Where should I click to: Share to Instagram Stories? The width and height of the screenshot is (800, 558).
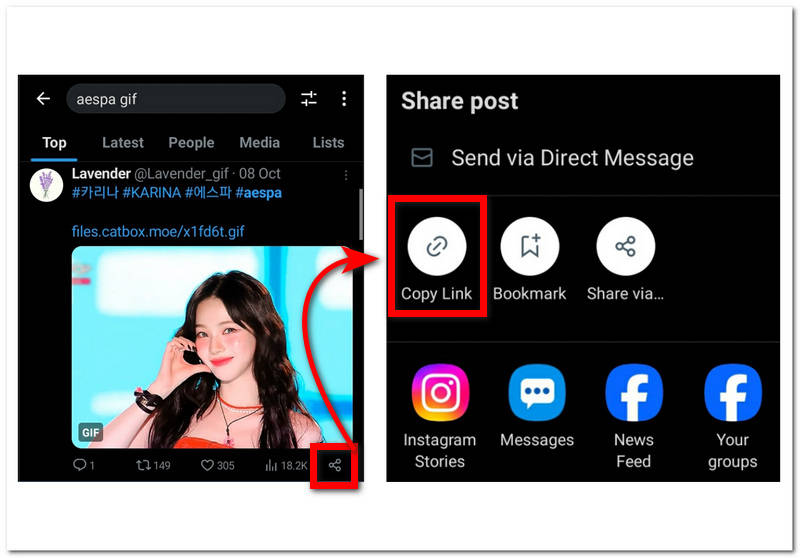440,393
